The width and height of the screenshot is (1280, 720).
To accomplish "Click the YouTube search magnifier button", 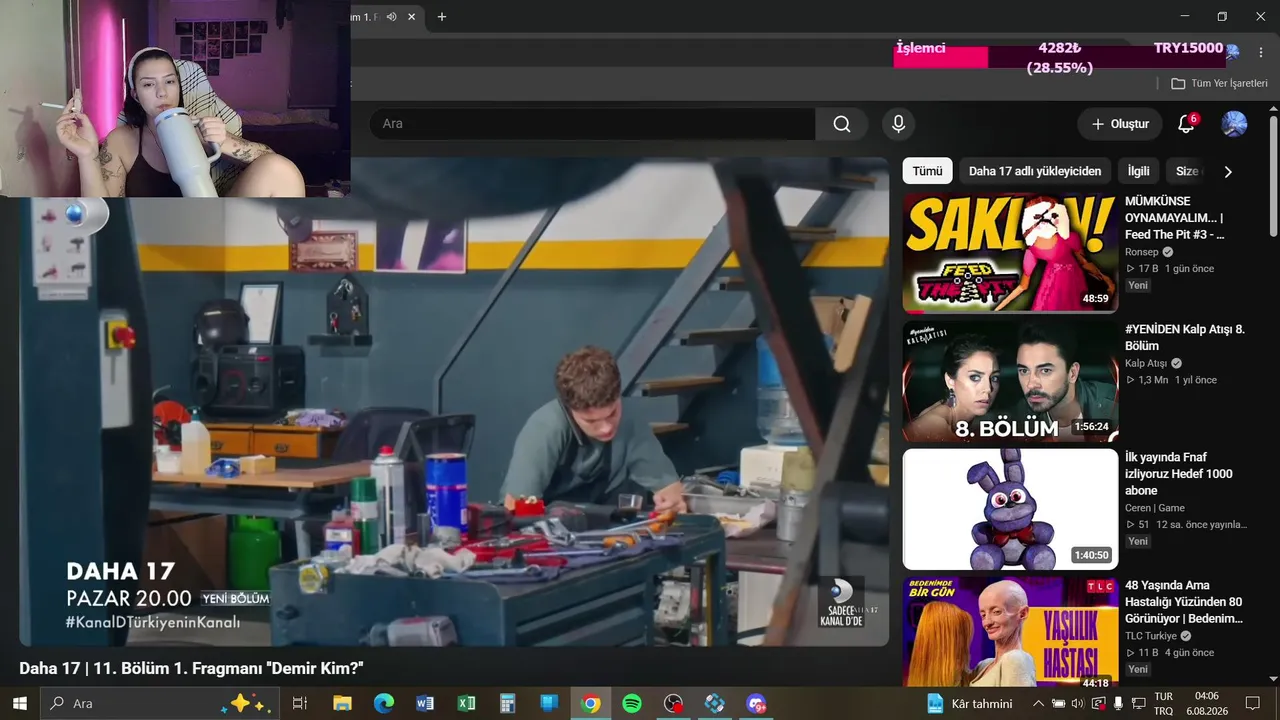I will click(842, 124).
